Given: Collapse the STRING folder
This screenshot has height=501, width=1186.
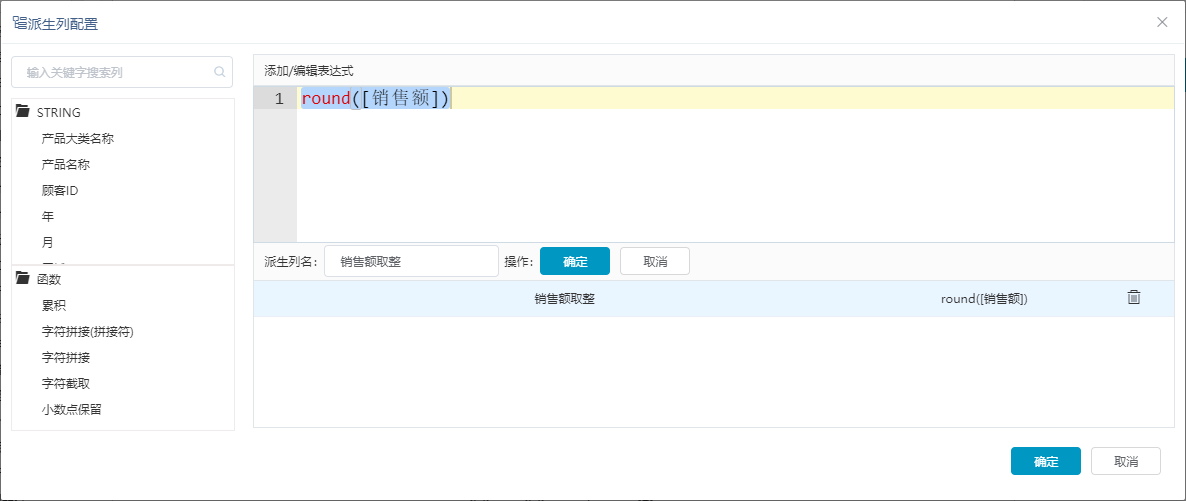Looking at the screenshot, I should point(22,112).
